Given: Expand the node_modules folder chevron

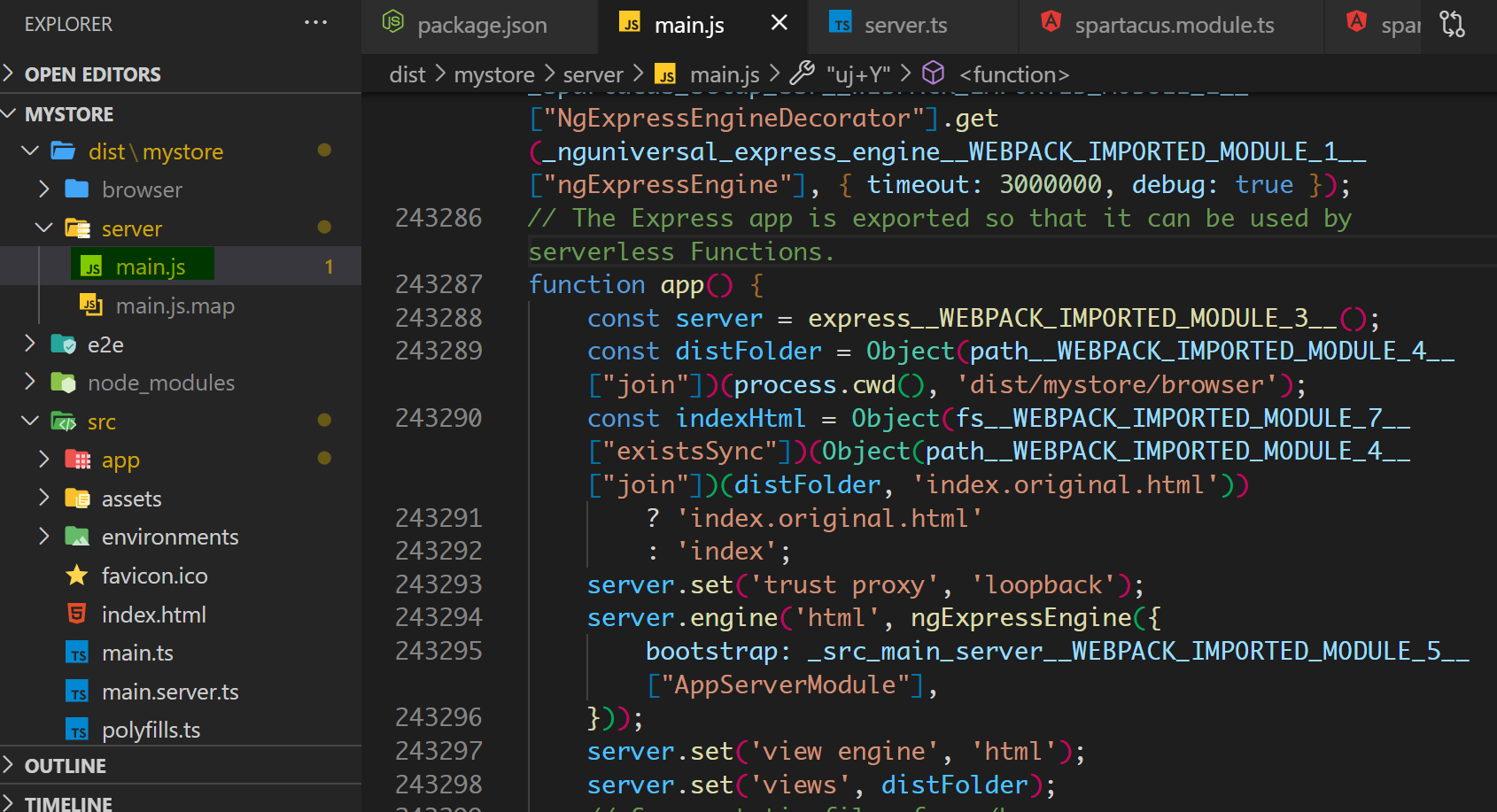Looking at the screenshot, I should [x=30, y=382].
